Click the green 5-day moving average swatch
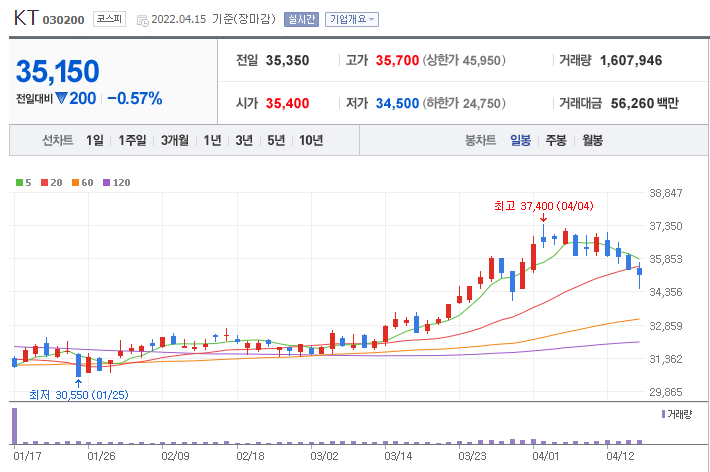This screenshot has width=710, height=472. [x=19, y=183]
